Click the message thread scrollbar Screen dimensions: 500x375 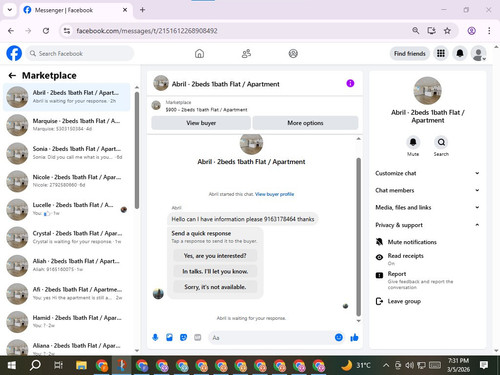[x=359, y=237]
